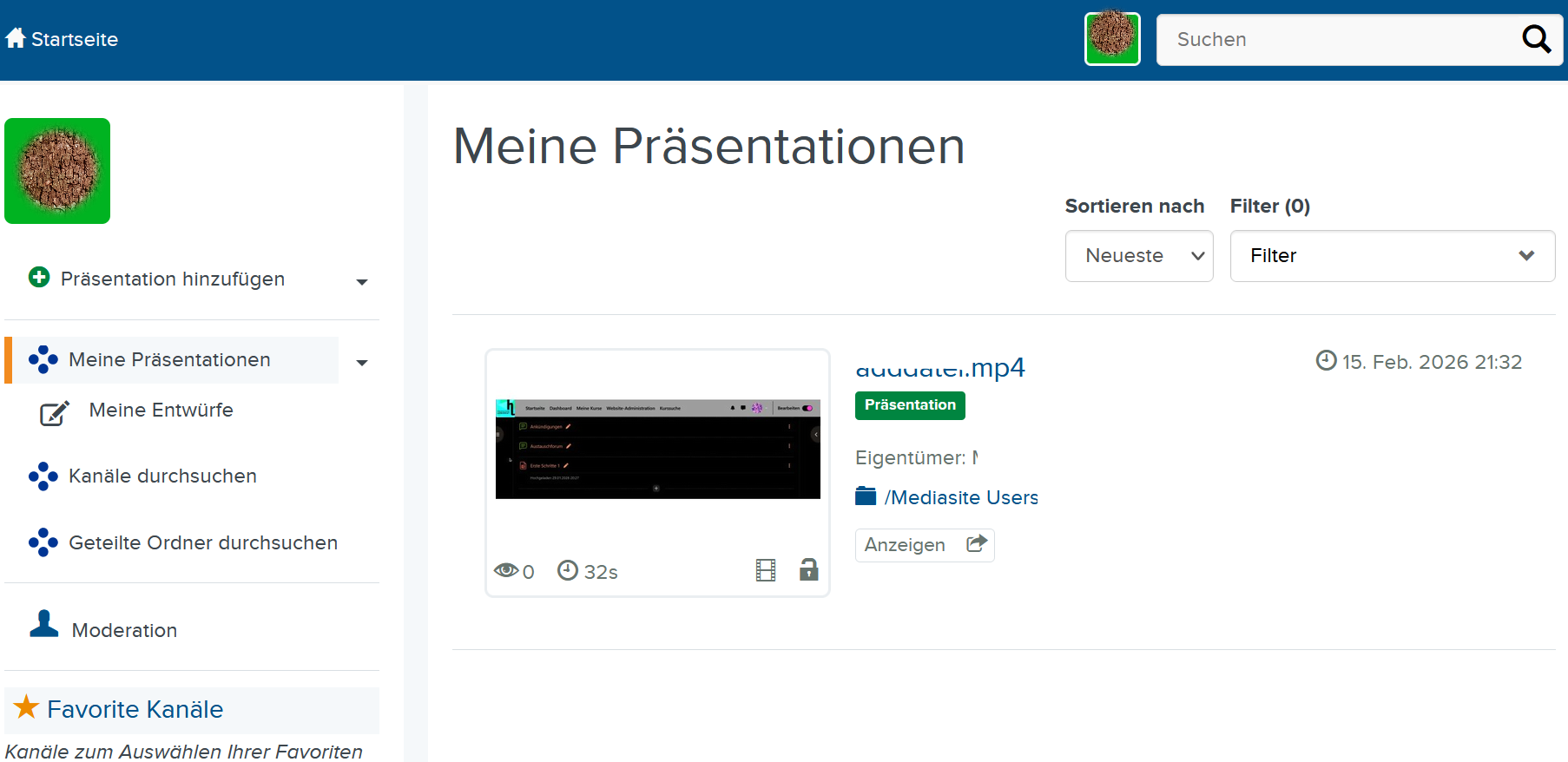This screenshot has width=1568, height=762.
Task: Expand the Meine Präsentationen submenu arrow
Action: pos(362,362)
